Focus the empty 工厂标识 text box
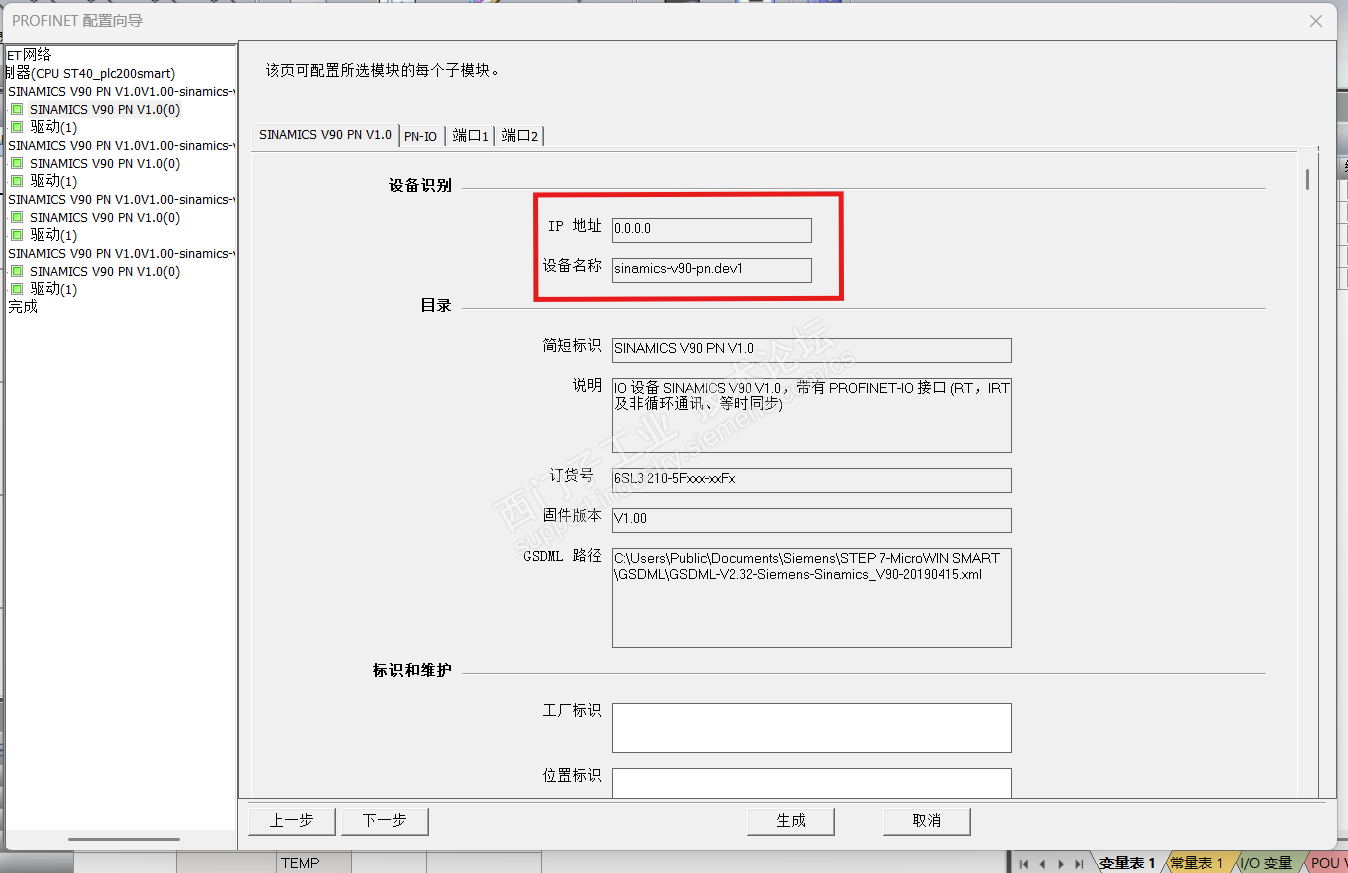Image resolution: width=1348 pixels, height=873 pixels. [812, 727]
